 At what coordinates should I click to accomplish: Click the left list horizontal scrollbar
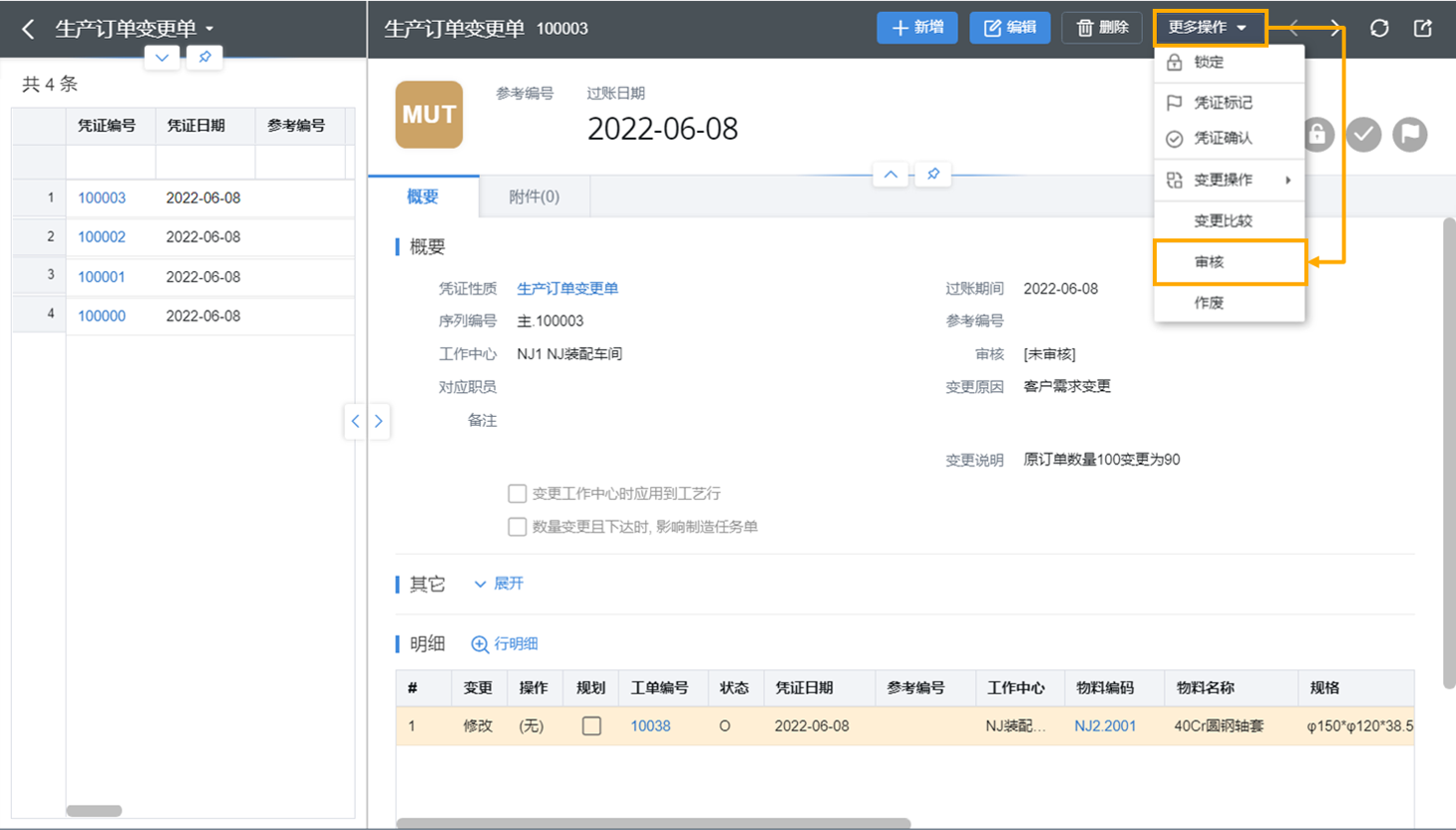coord(94,811)
